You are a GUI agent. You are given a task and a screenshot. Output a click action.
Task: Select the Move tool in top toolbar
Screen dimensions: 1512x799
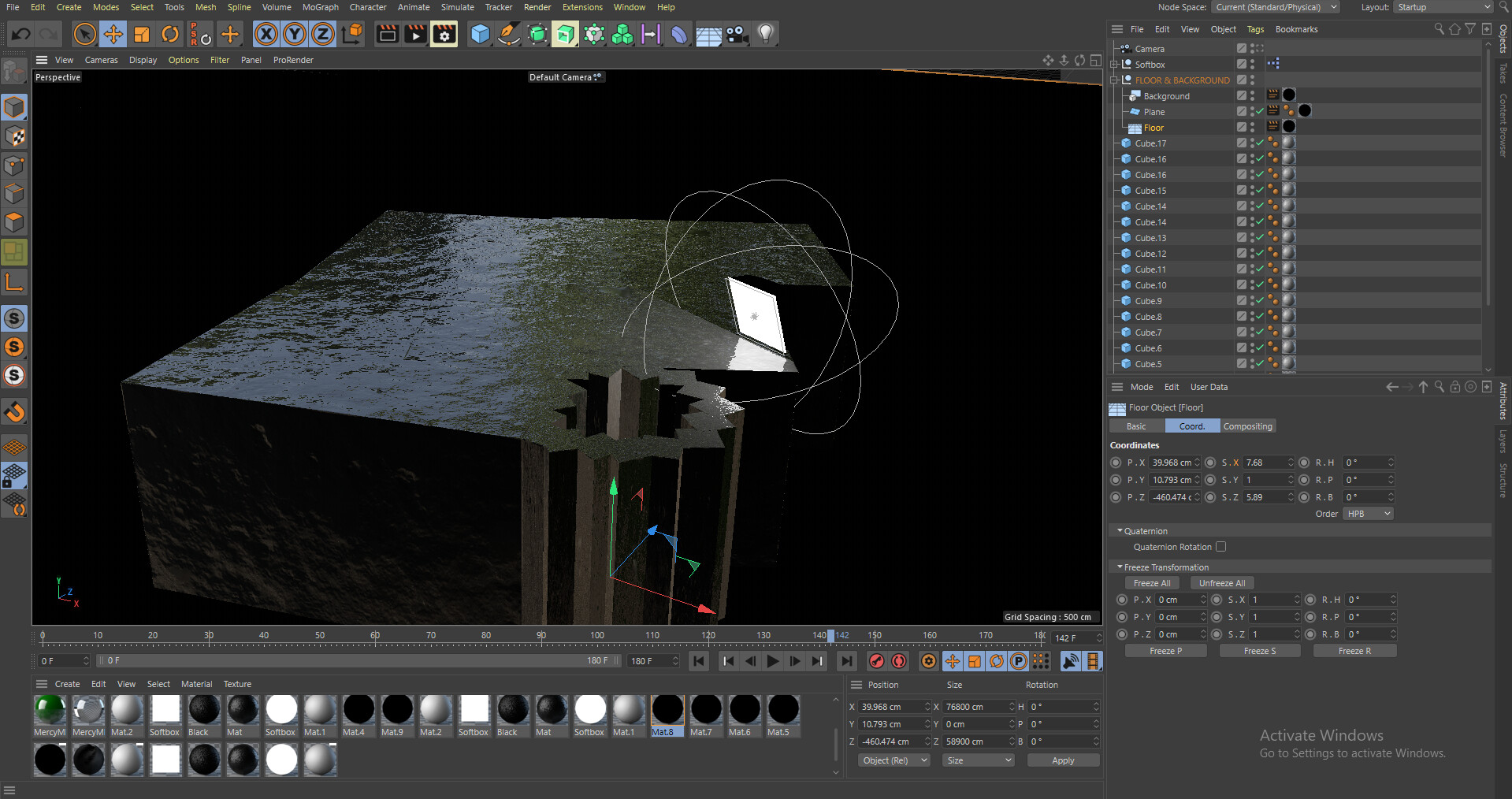(x=113, y=34)
